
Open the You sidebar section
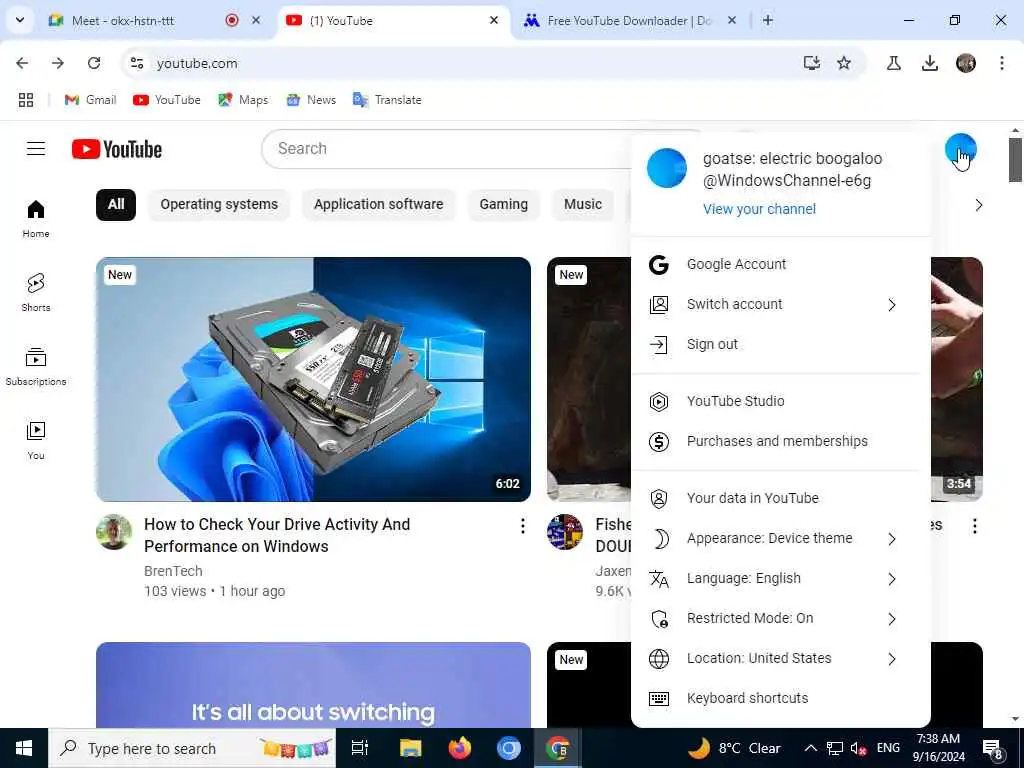click(x=36, y=441)
